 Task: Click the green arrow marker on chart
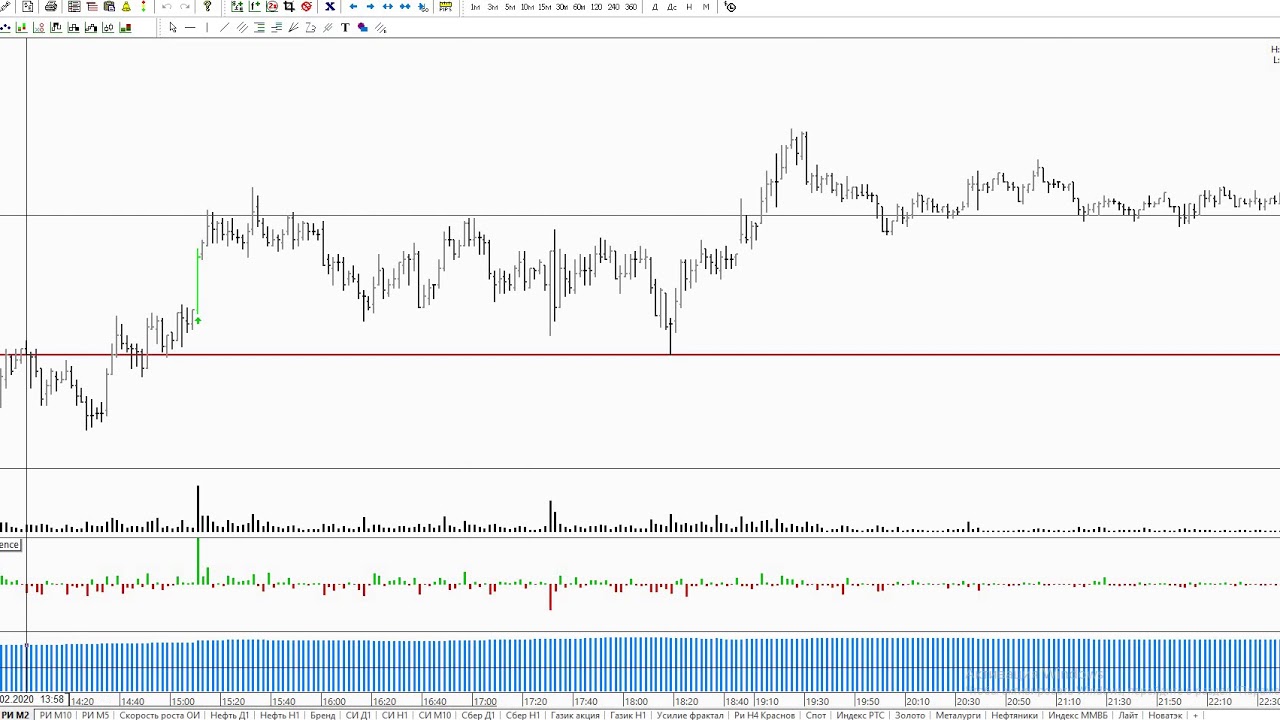point(198,320)
